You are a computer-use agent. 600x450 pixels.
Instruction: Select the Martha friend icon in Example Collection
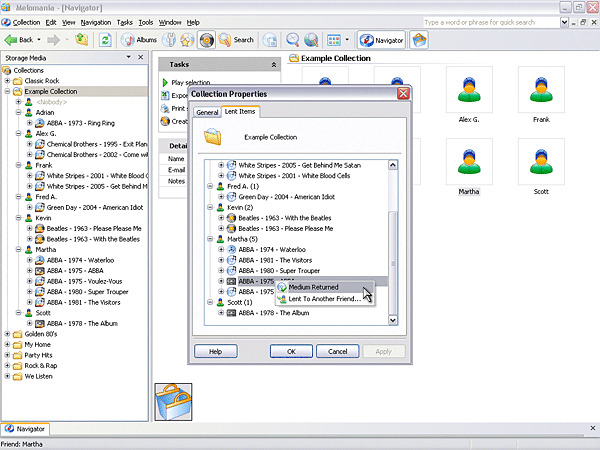point(468,162)
